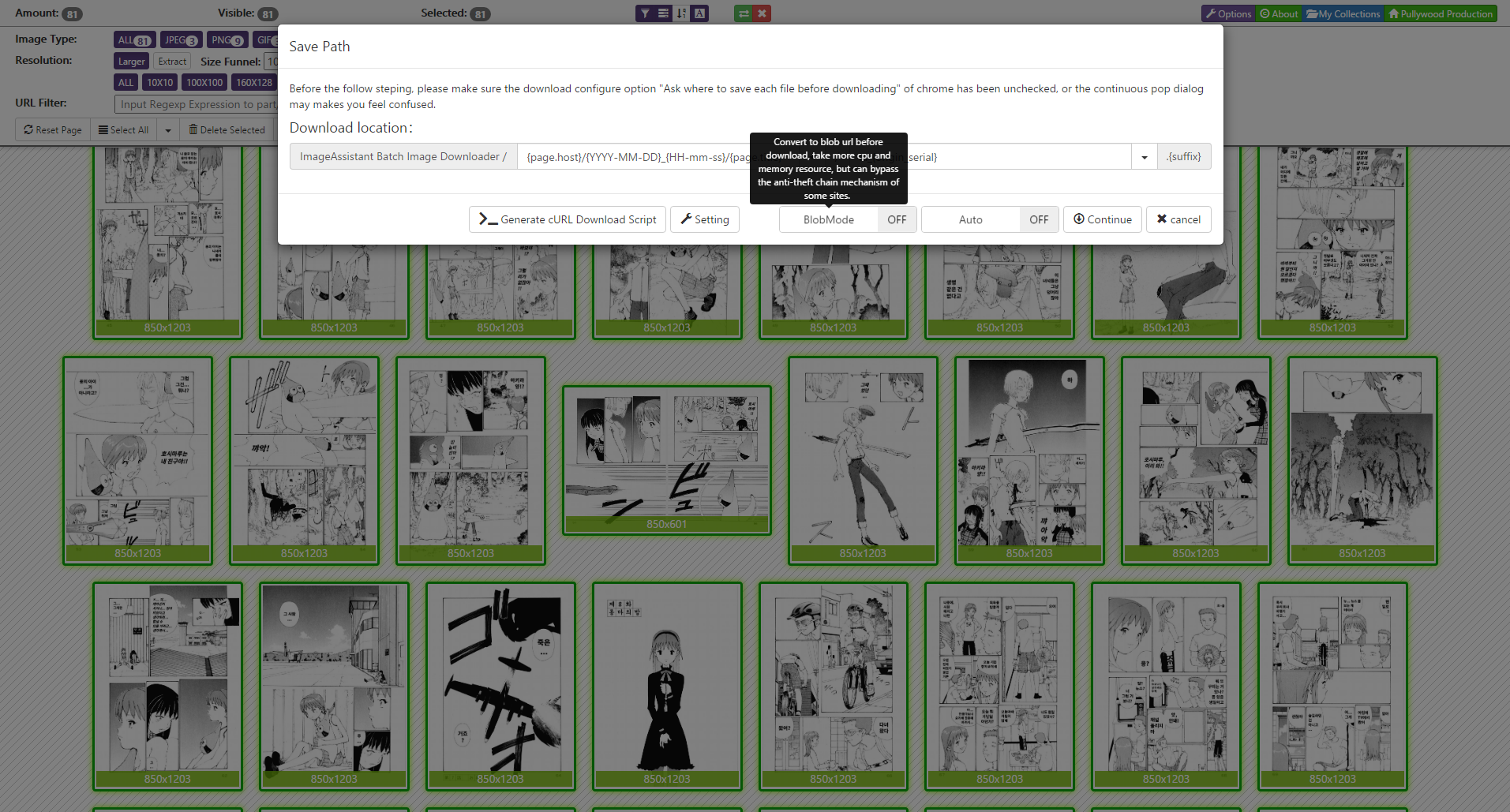The width and height of the screenshot is (1510, 812).
Task: Open My Collections folder
Action: [x=1343, y=13]
